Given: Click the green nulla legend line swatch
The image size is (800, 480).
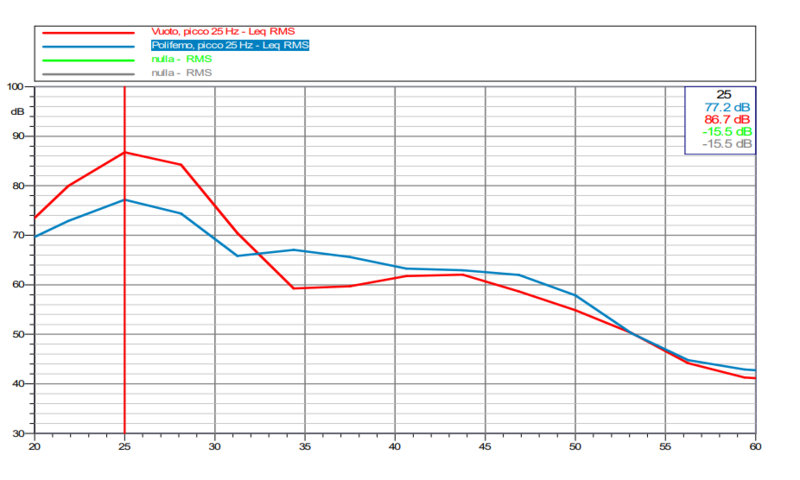Looking at the screenshot, I should [x=87, y=60].
